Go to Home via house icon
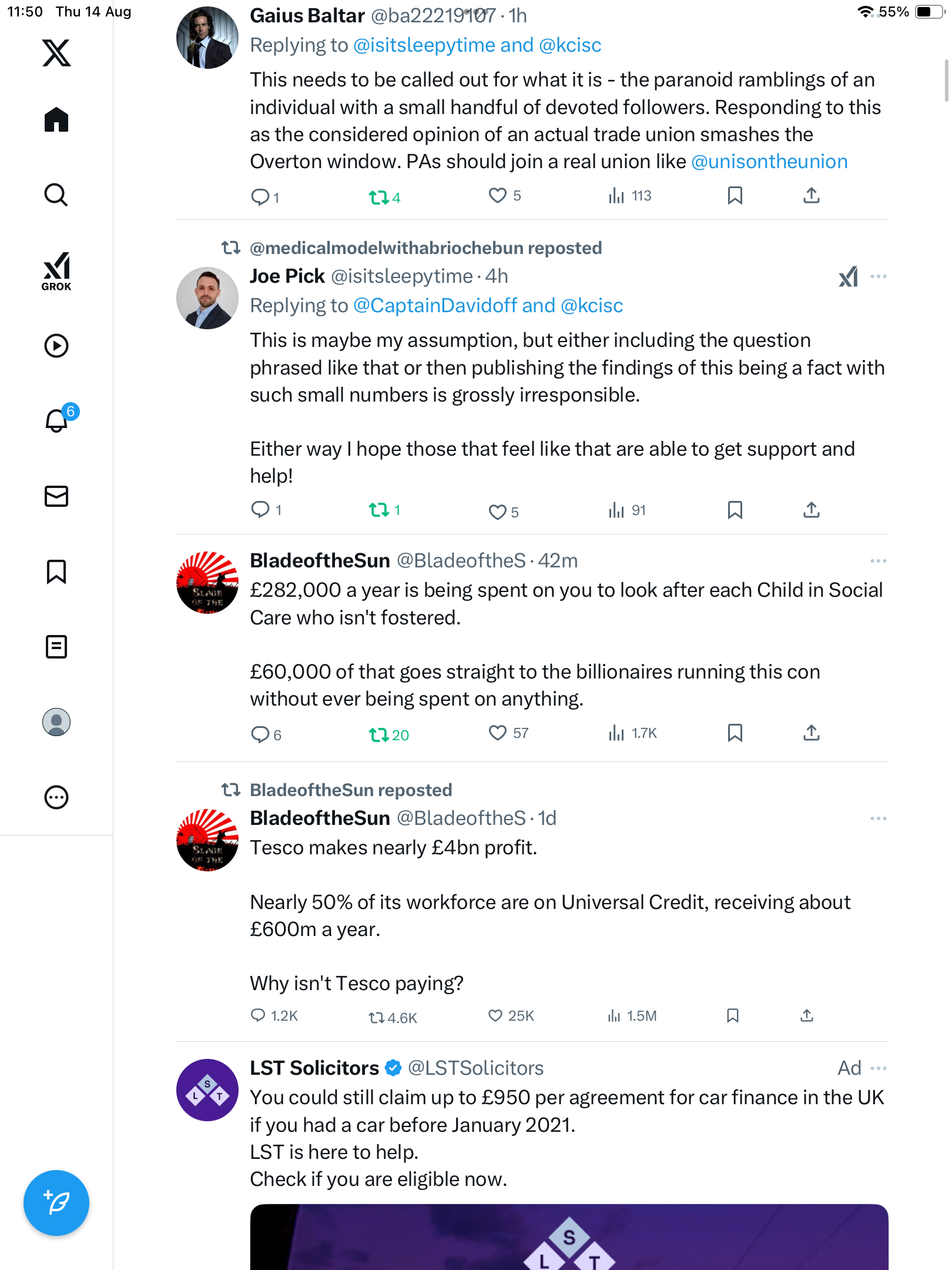952x1270 pixels. coord(56,119)
